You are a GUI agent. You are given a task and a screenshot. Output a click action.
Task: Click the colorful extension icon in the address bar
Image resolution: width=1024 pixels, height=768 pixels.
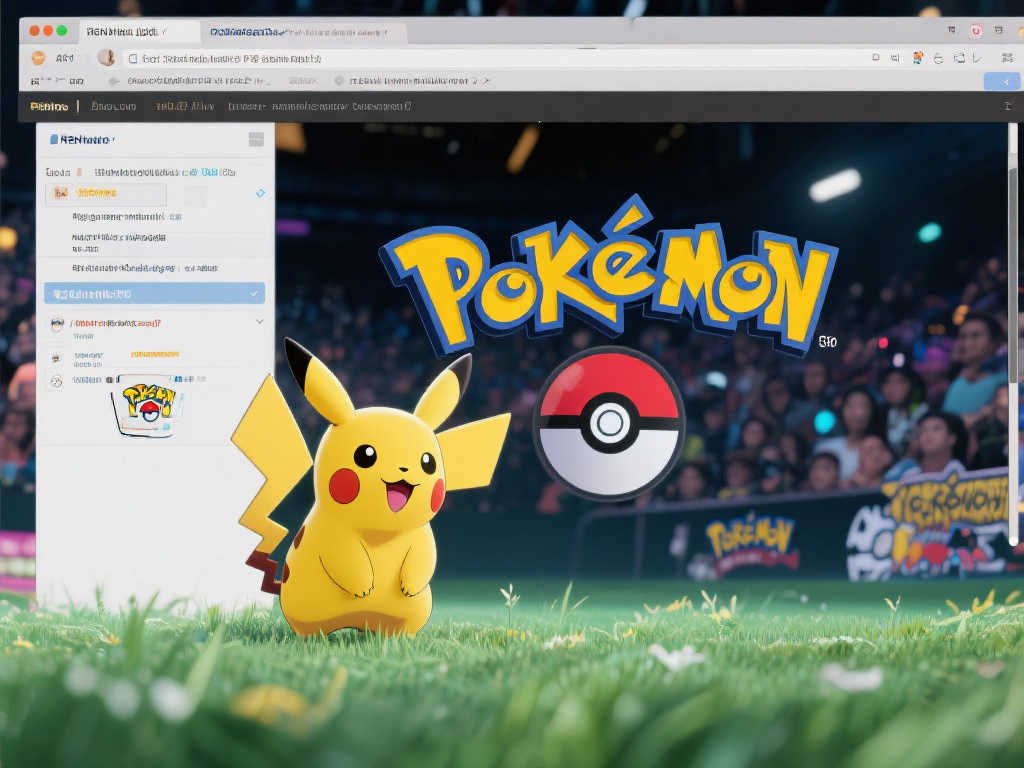tap(917, 58)
